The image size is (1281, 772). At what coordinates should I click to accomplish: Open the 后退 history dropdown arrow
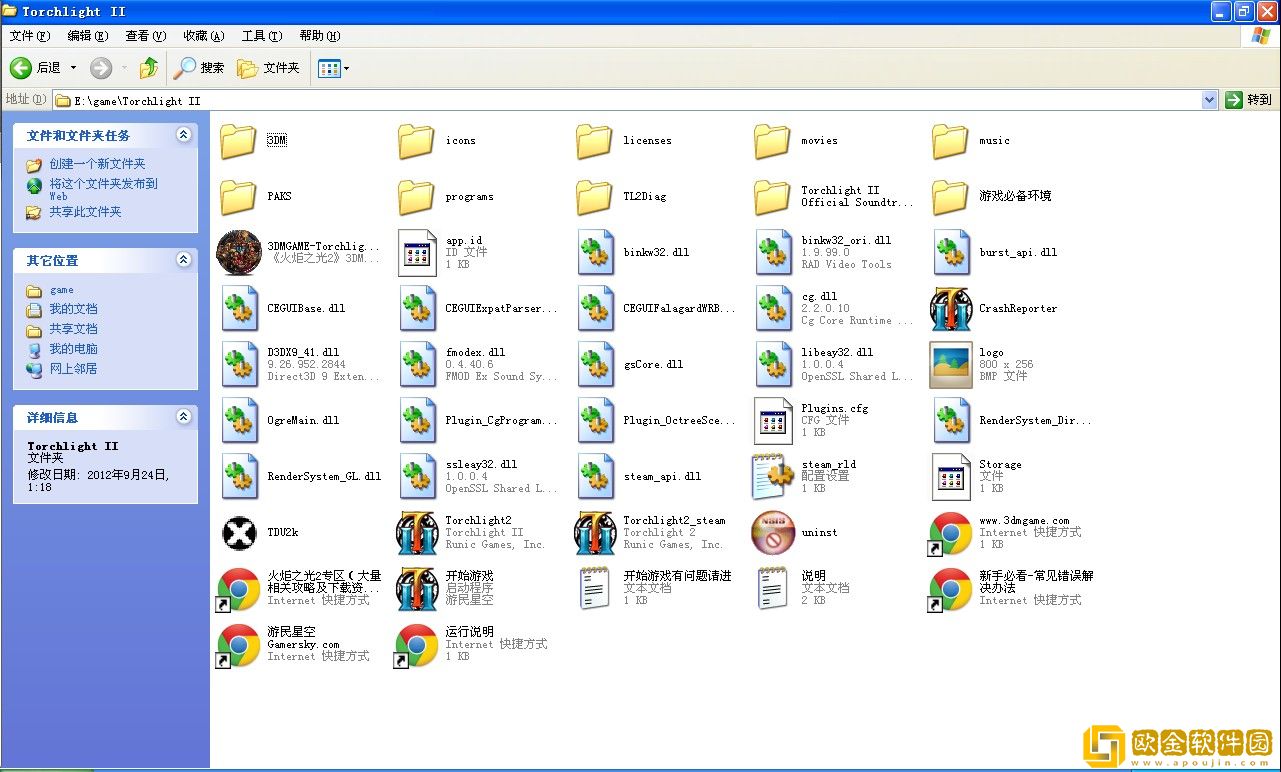click(x=73, y=68)
